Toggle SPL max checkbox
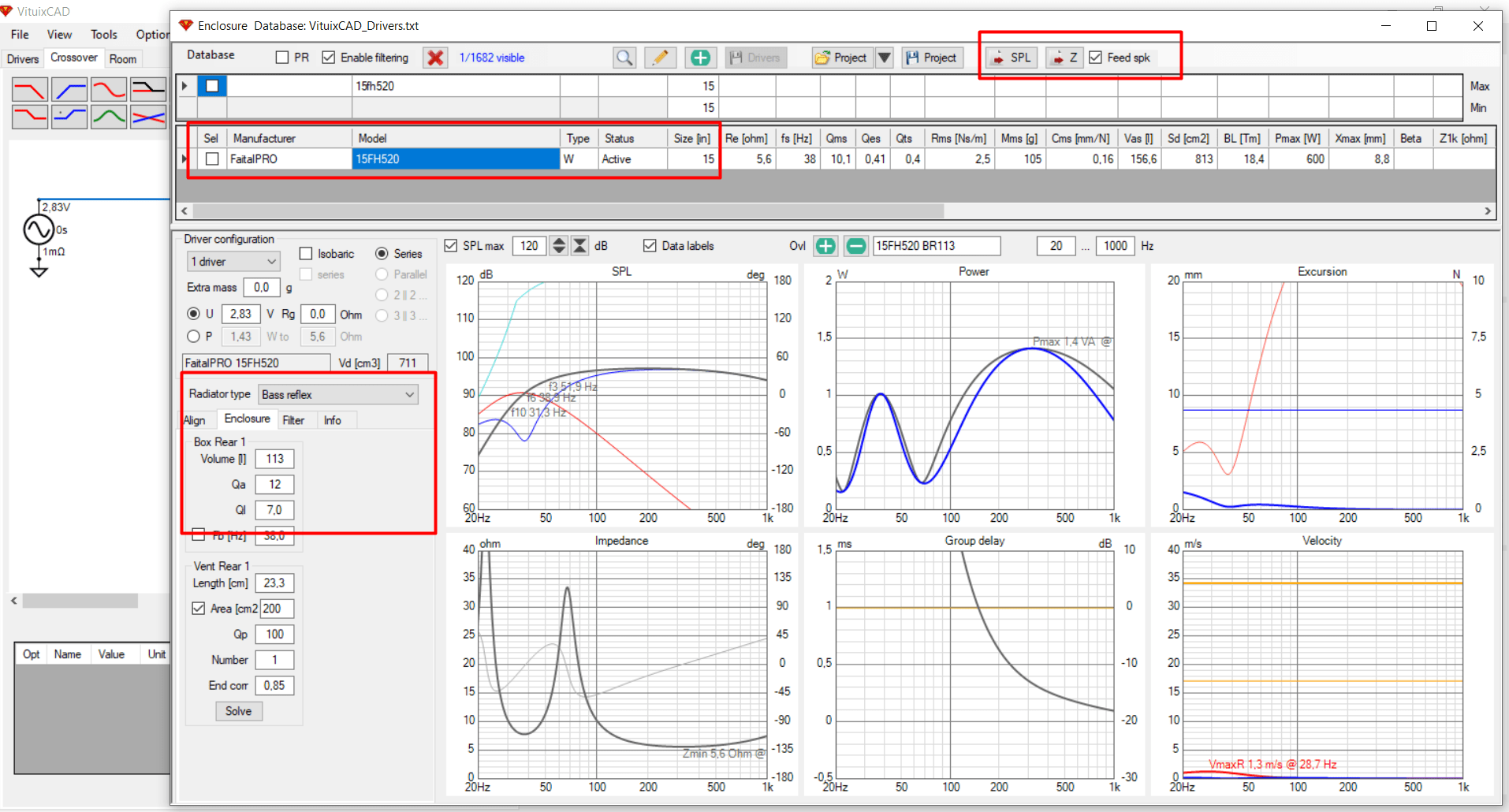The height and width of the screenshot is (812, 1509). pos(451,246)
